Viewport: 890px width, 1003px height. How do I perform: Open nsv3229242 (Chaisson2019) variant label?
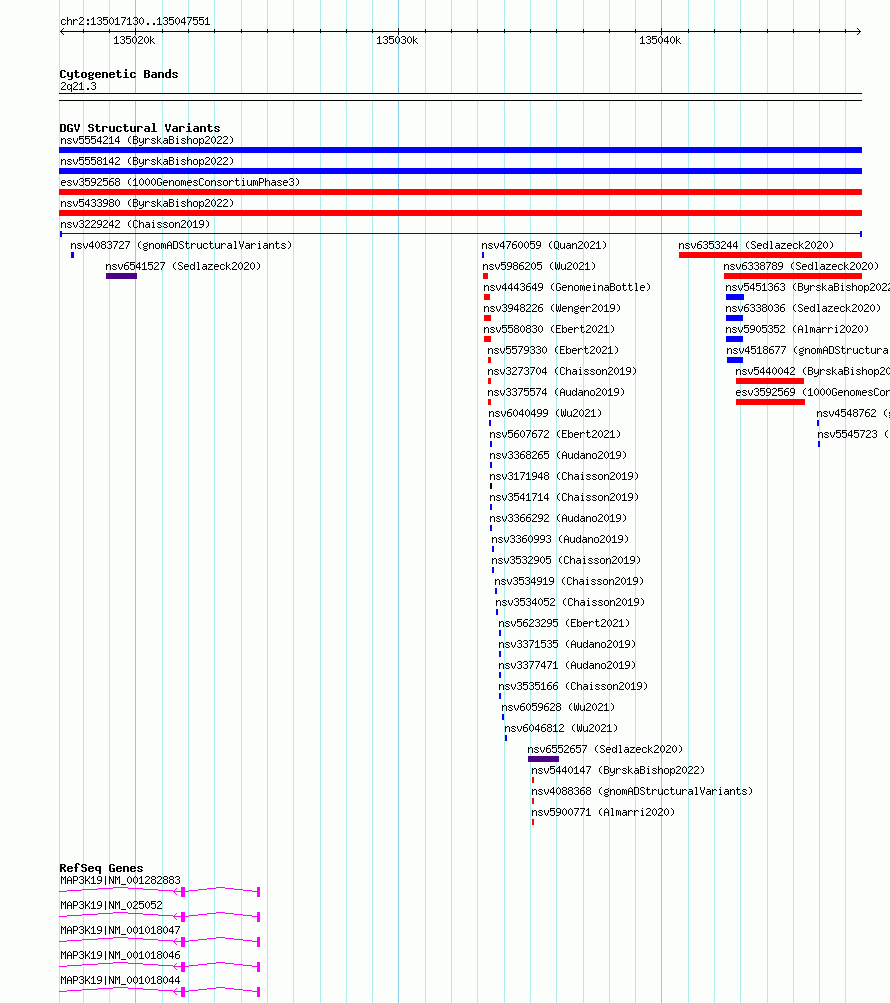[135, 225]
